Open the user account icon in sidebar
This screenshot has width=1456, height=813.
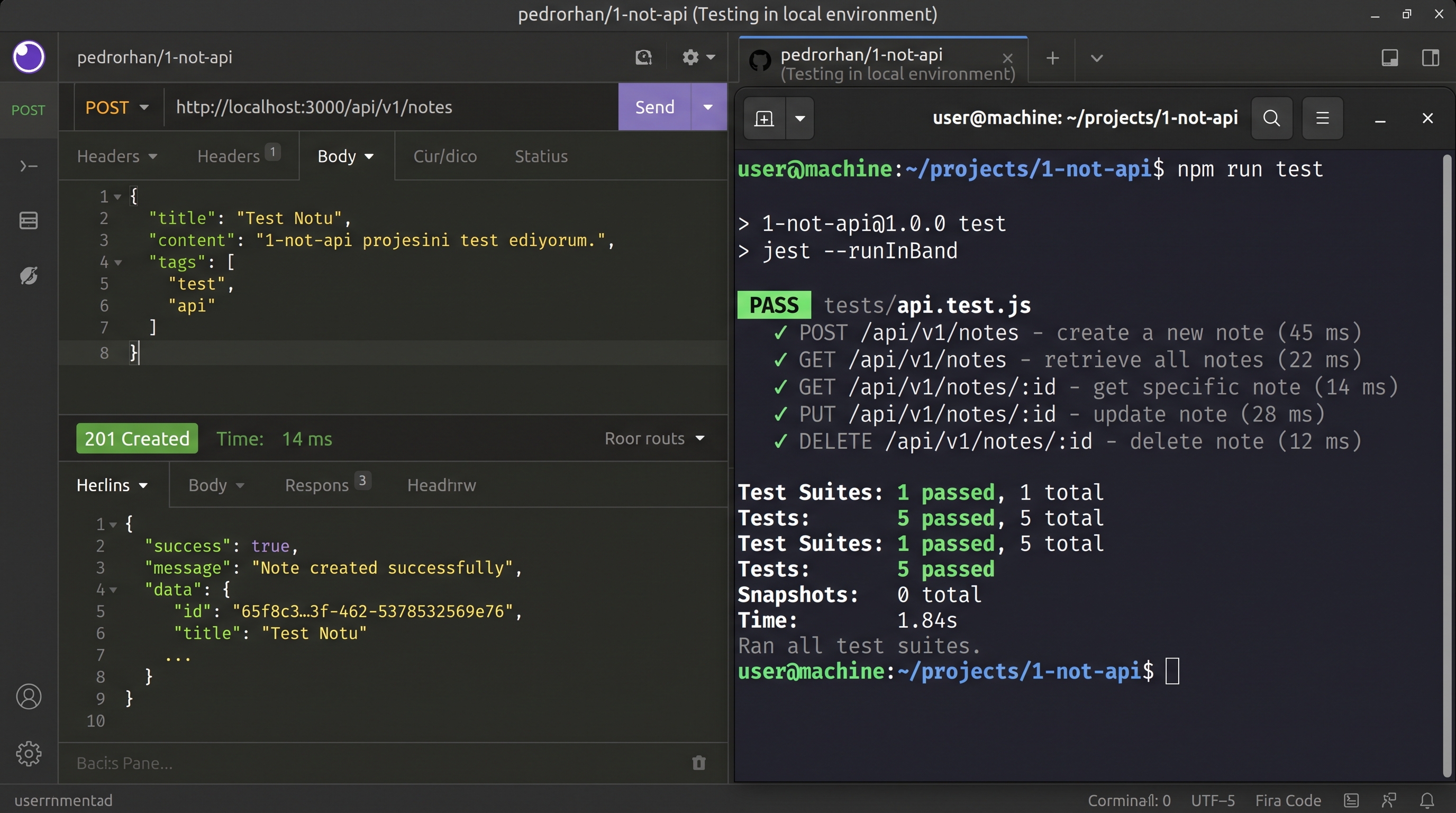click(29, 697)
